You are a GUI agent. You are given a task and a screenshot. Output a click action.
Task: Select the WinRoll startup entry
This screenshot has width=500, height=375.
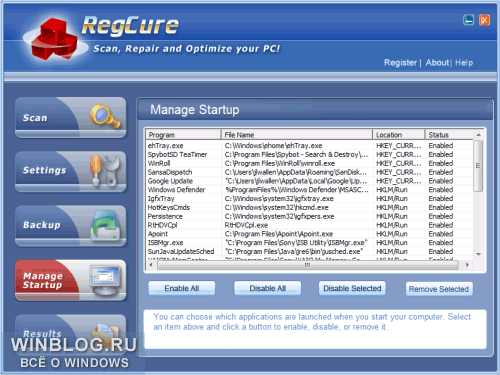point(310,163)
